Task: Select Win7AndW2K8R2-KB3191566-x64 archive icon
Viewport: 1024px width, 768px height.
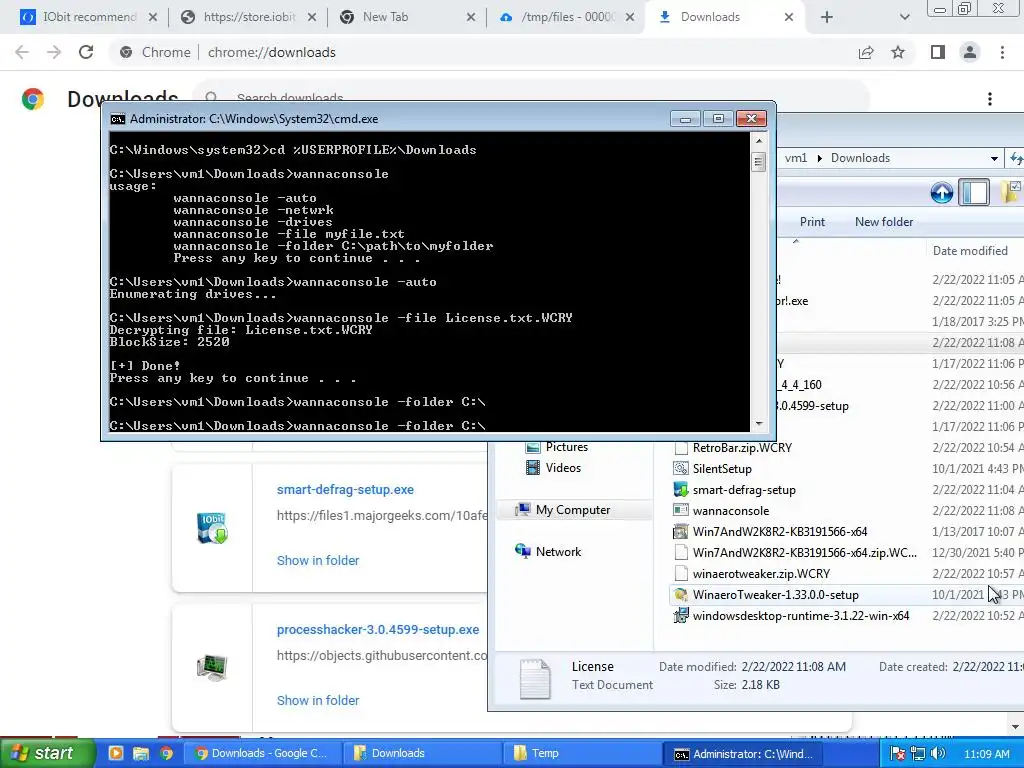Action: 680,532
